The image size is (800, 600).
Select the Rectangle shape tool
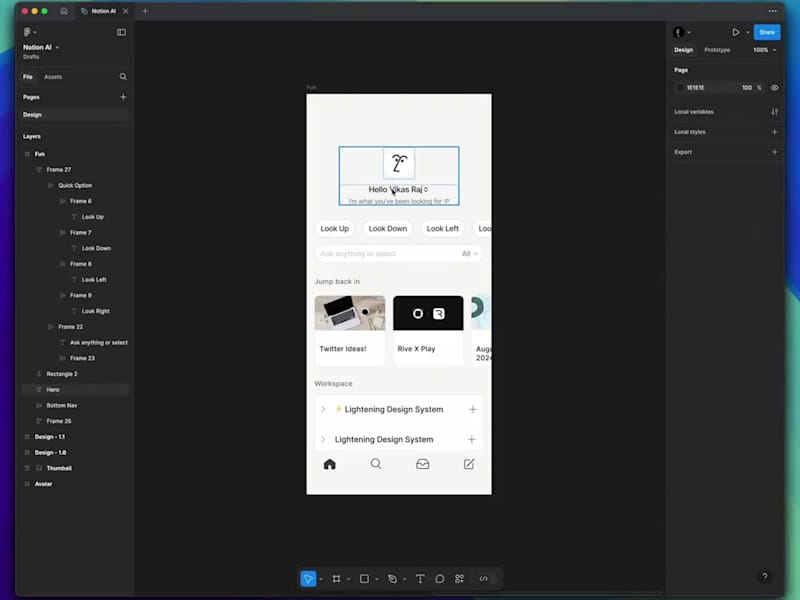point(364,579)
